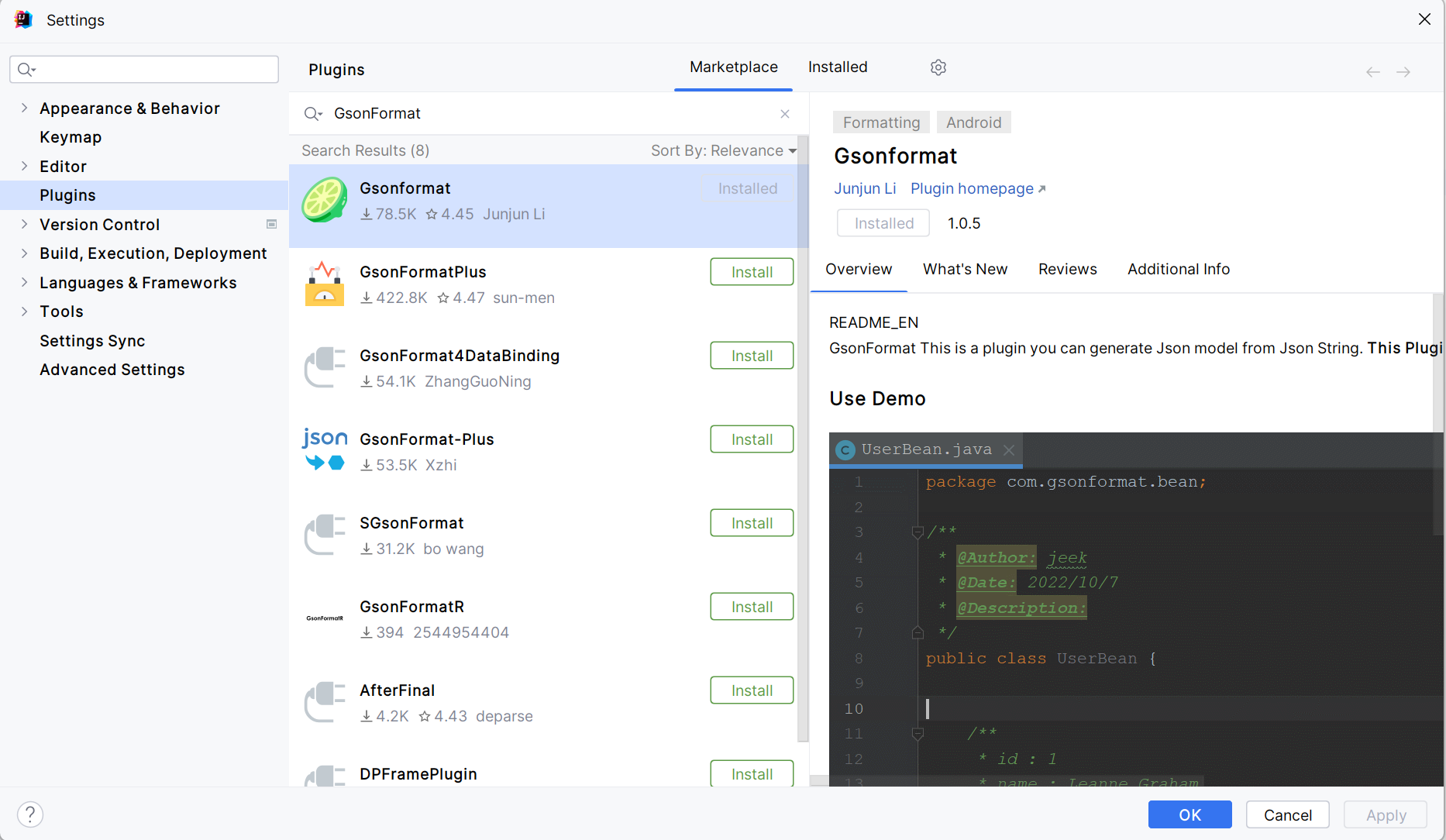Select the GsonFormatPlus plugin icon
The image size is (1446, 840).
[325, 284]
